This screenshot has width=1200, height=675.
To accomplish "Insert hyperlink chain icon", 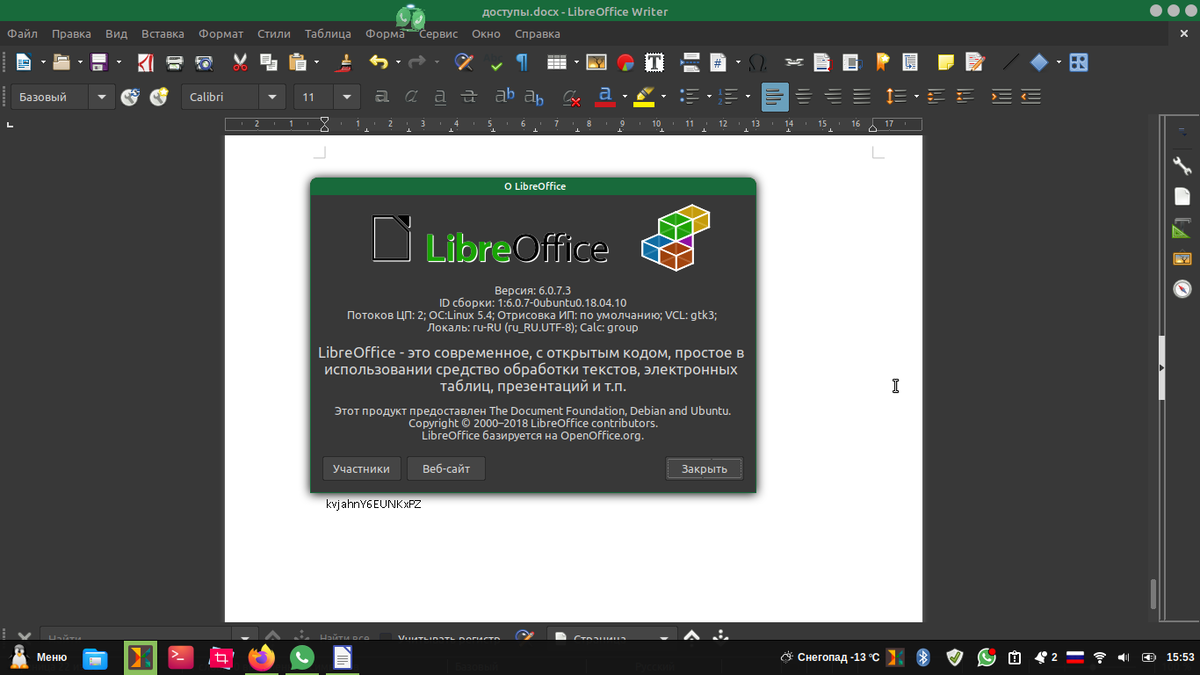I will [x=794, y=62].
